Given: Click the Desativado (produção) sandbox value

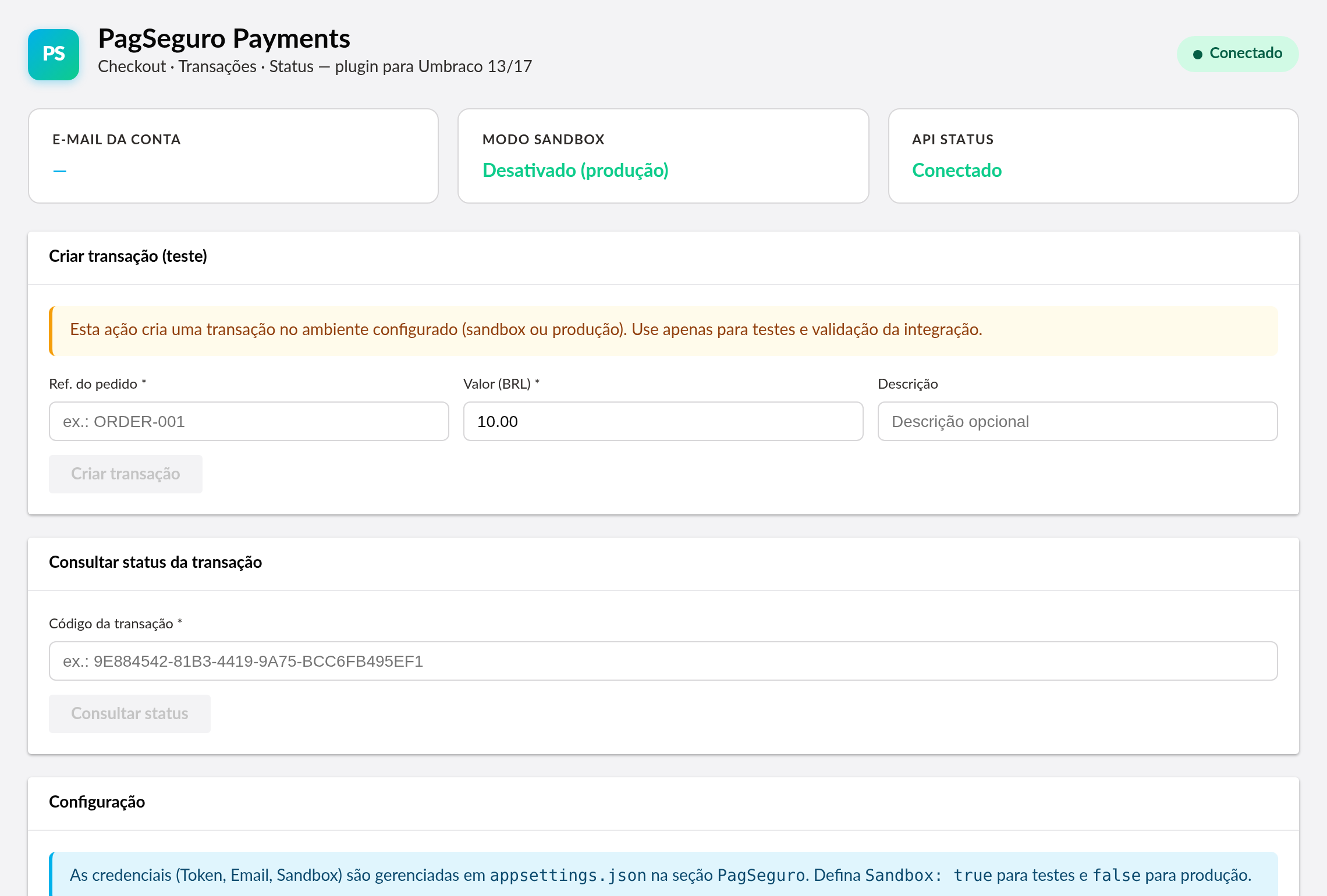Looking at the screenshot, I should click(576, 170).
